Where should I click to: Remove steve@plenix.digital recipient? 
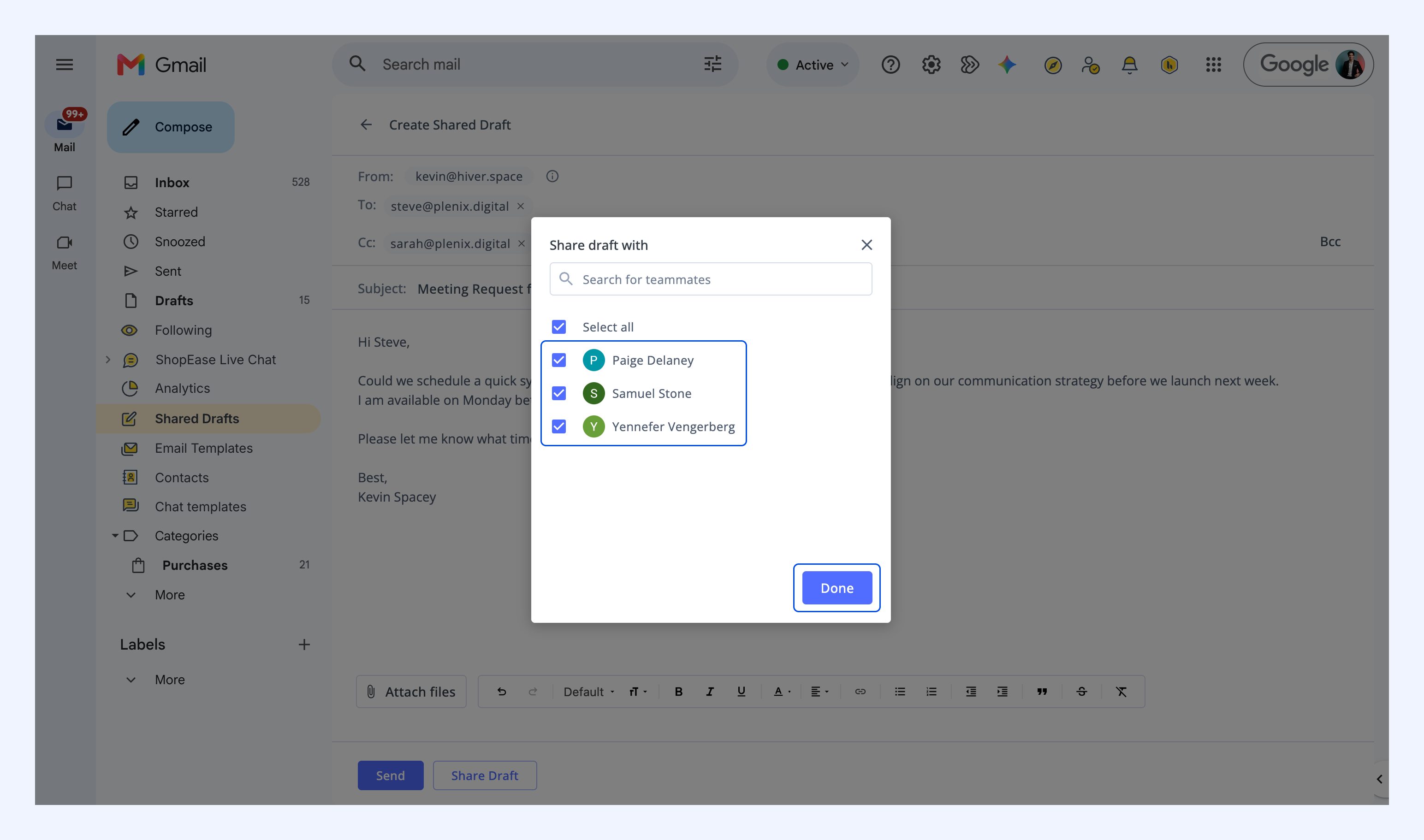point(520,206)
